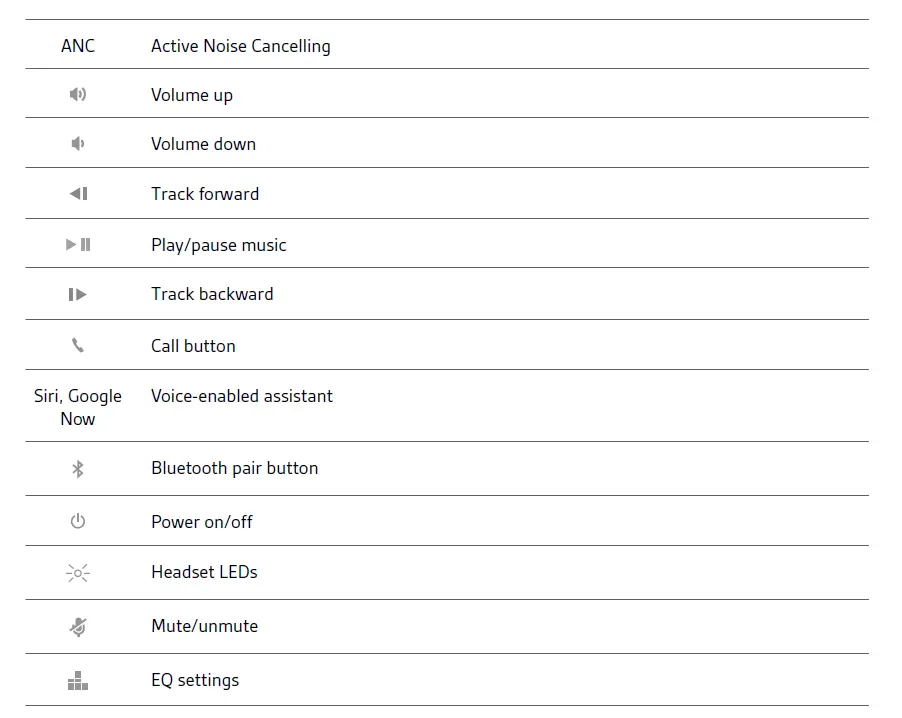Viewport: 902px width, 718px height.
Task: Click the icon beside Track backward
Action: tap(78, 294)
